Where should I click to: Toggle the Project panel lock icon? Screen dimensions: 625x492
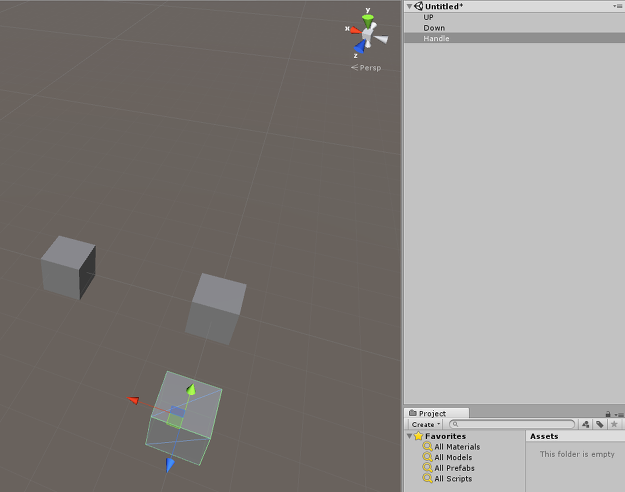(608, 414)
